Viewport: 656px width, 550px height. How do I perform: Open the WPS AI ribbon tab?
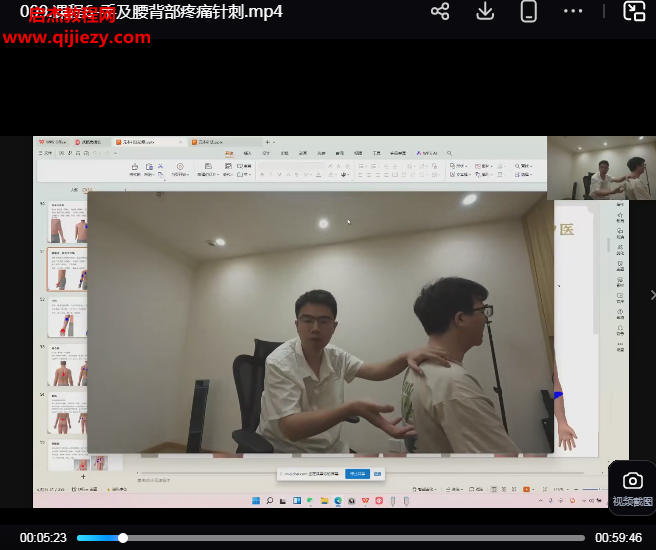[x=427, y=153]
